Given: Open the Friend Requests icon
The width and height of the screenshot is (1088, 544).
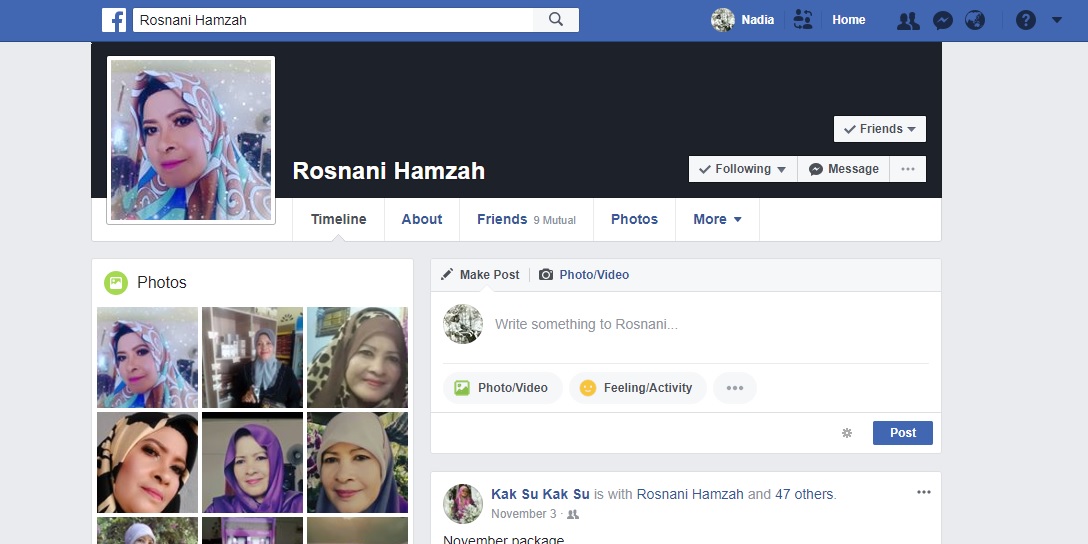Looking at the screenshot, I should (x=908, y=21).
